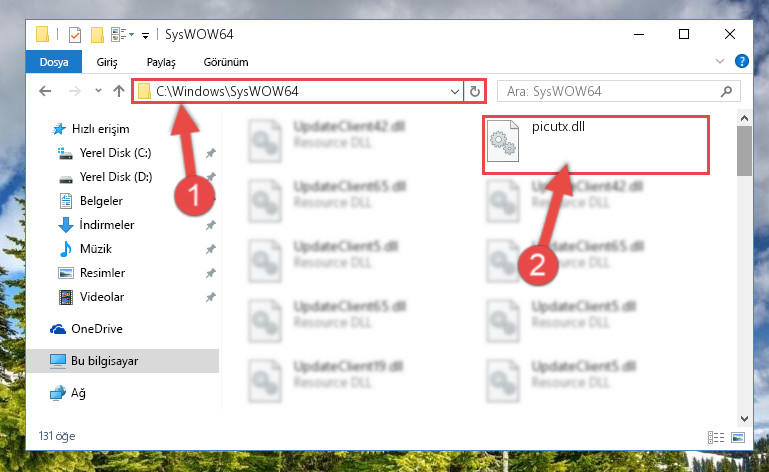Expand the address bar history dropdown
This screenshot has width=769, height=472.
click(x=455, y=92)
